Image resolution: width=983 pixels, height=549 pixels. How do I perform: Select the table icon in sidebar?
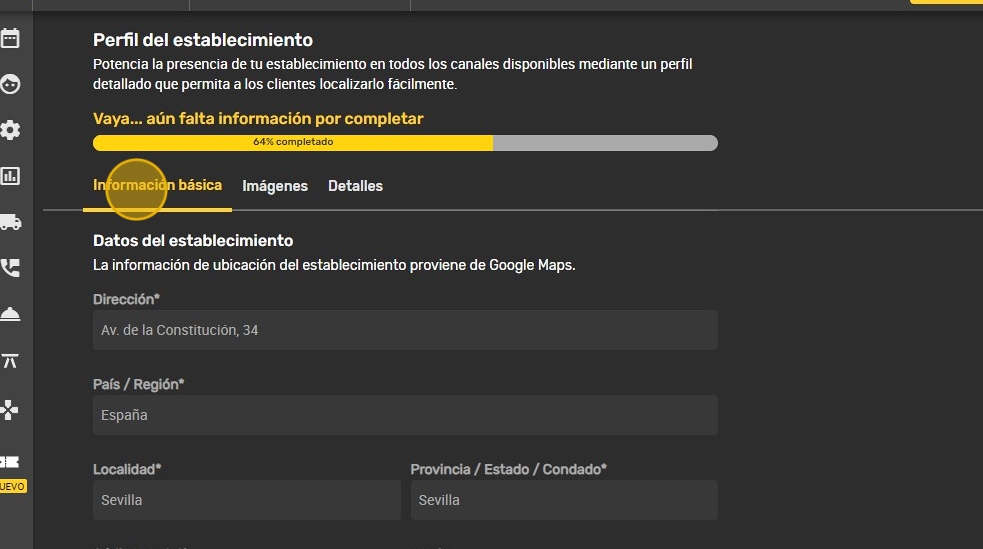10,361
